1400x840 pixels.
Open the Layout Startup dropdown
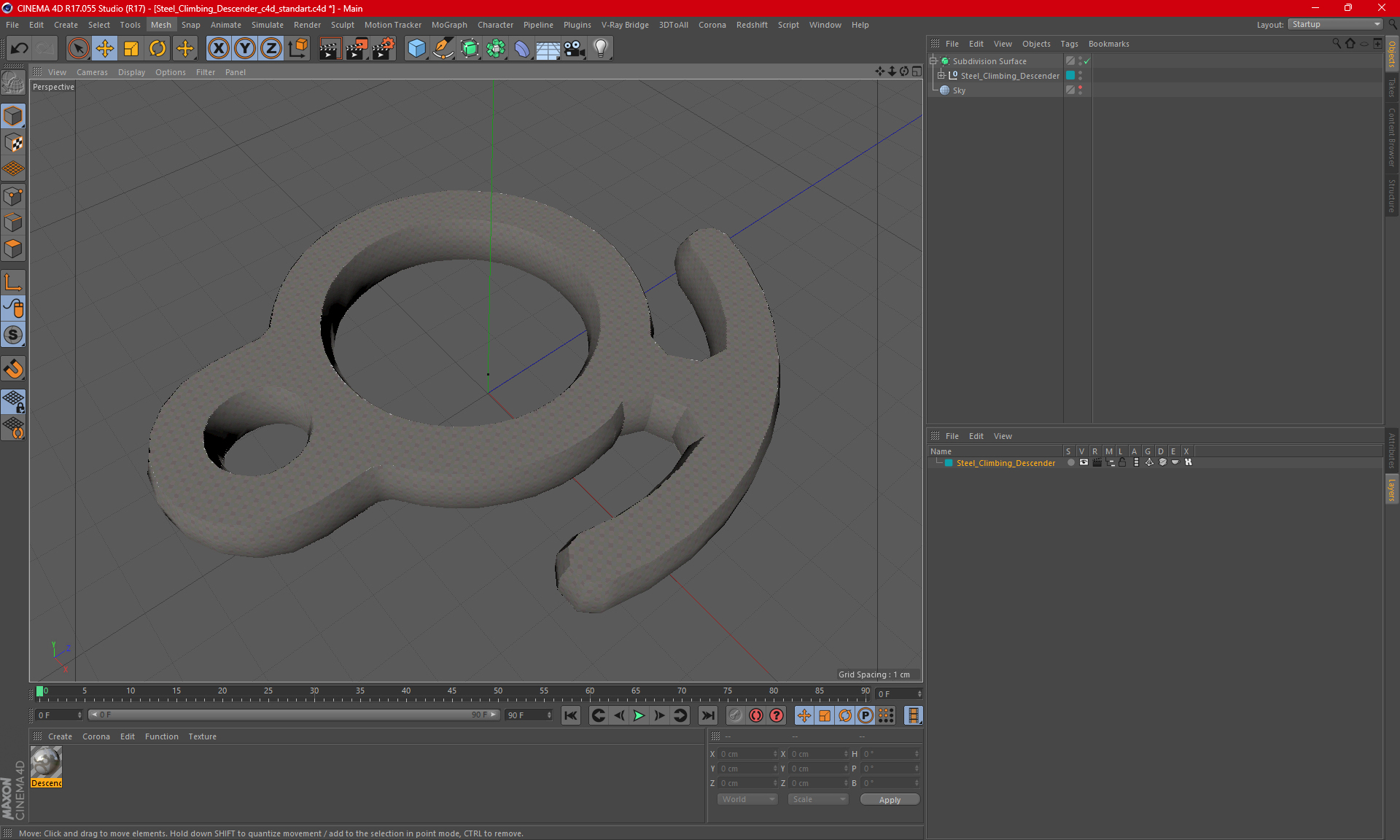pos(1335,24)
